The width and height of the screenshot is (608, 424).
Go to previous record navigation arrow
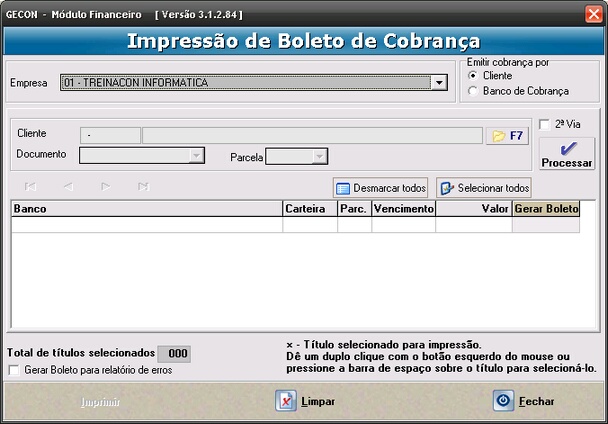pyautogui.click(x=68, y=187)
